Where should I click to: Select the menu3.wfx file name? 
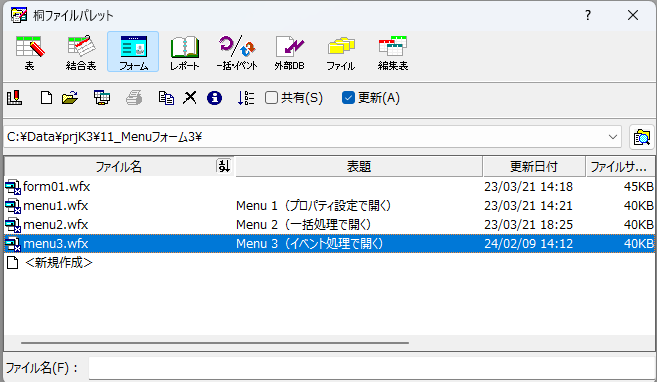click(x=56, y=244)
